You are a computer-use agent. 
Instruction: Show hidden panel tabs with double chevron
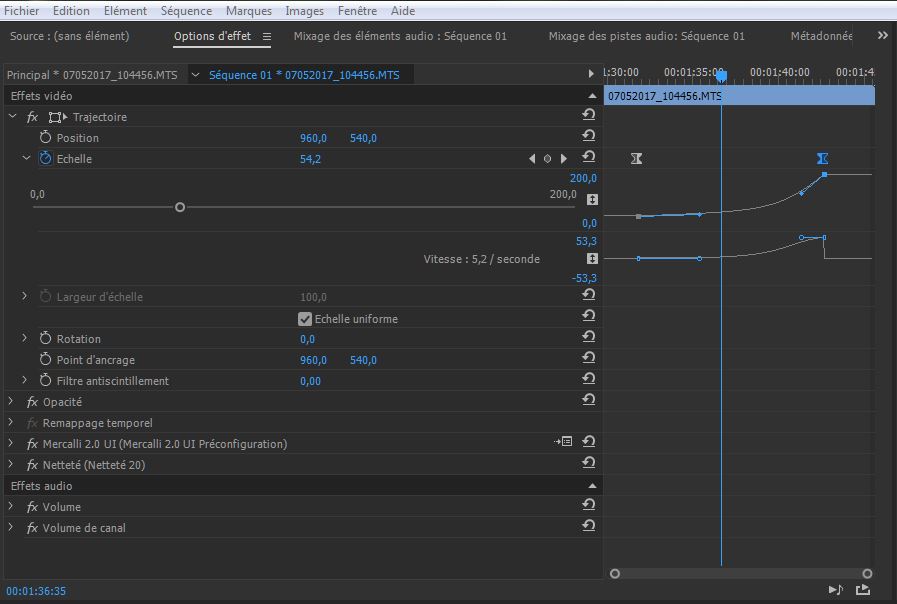[882, 36]
